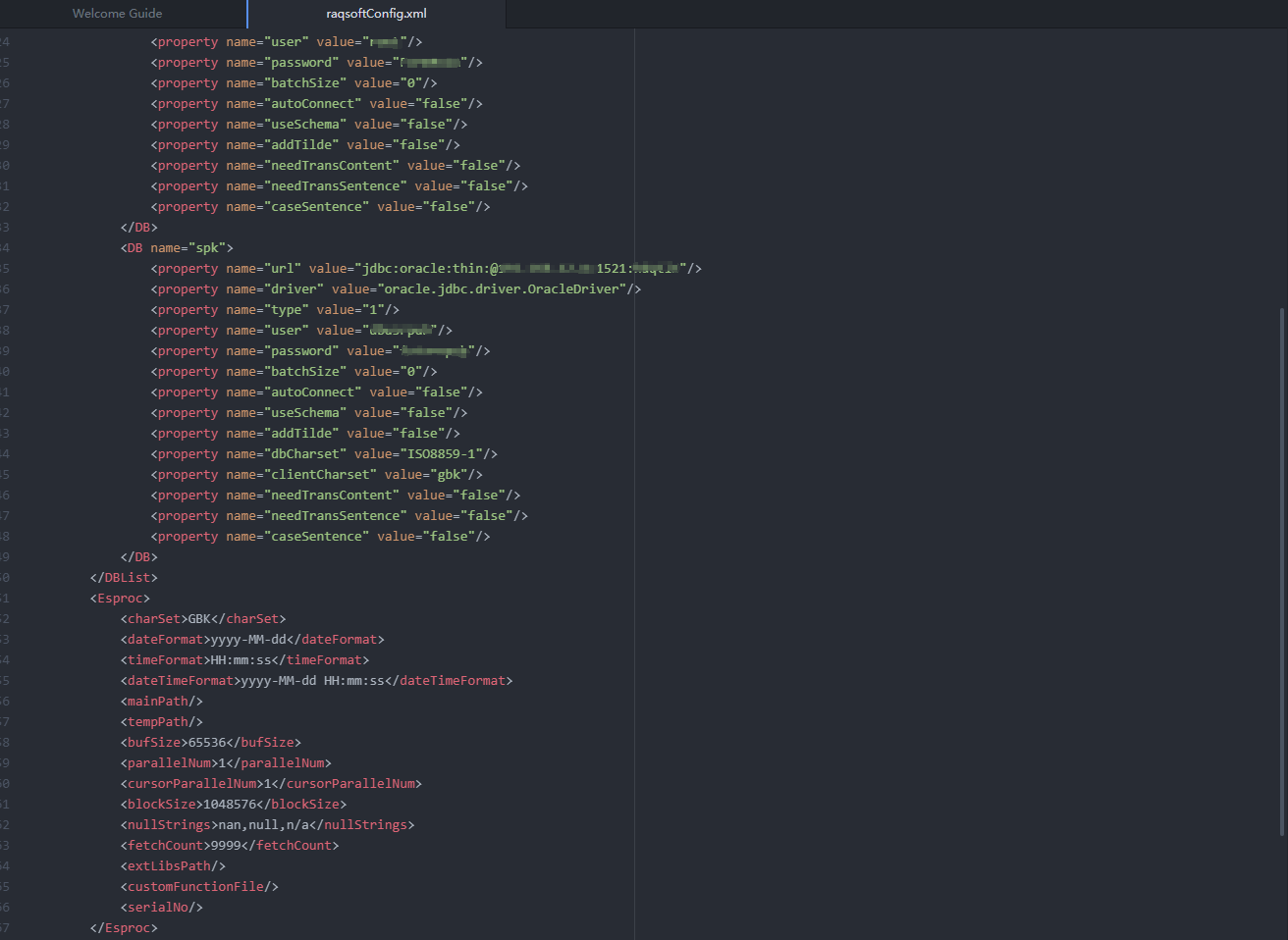Click the empty tempPath tag

[162, 722]
